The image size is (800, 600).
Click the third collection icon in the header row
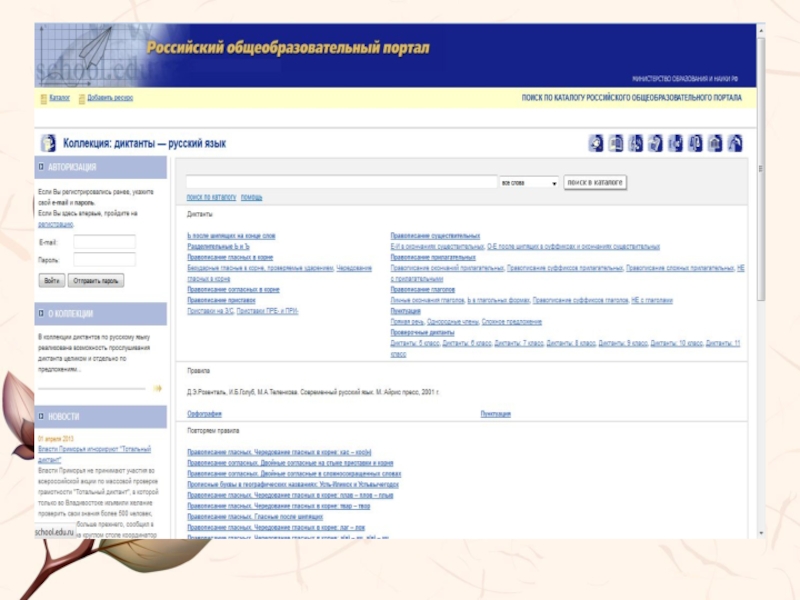636,143
